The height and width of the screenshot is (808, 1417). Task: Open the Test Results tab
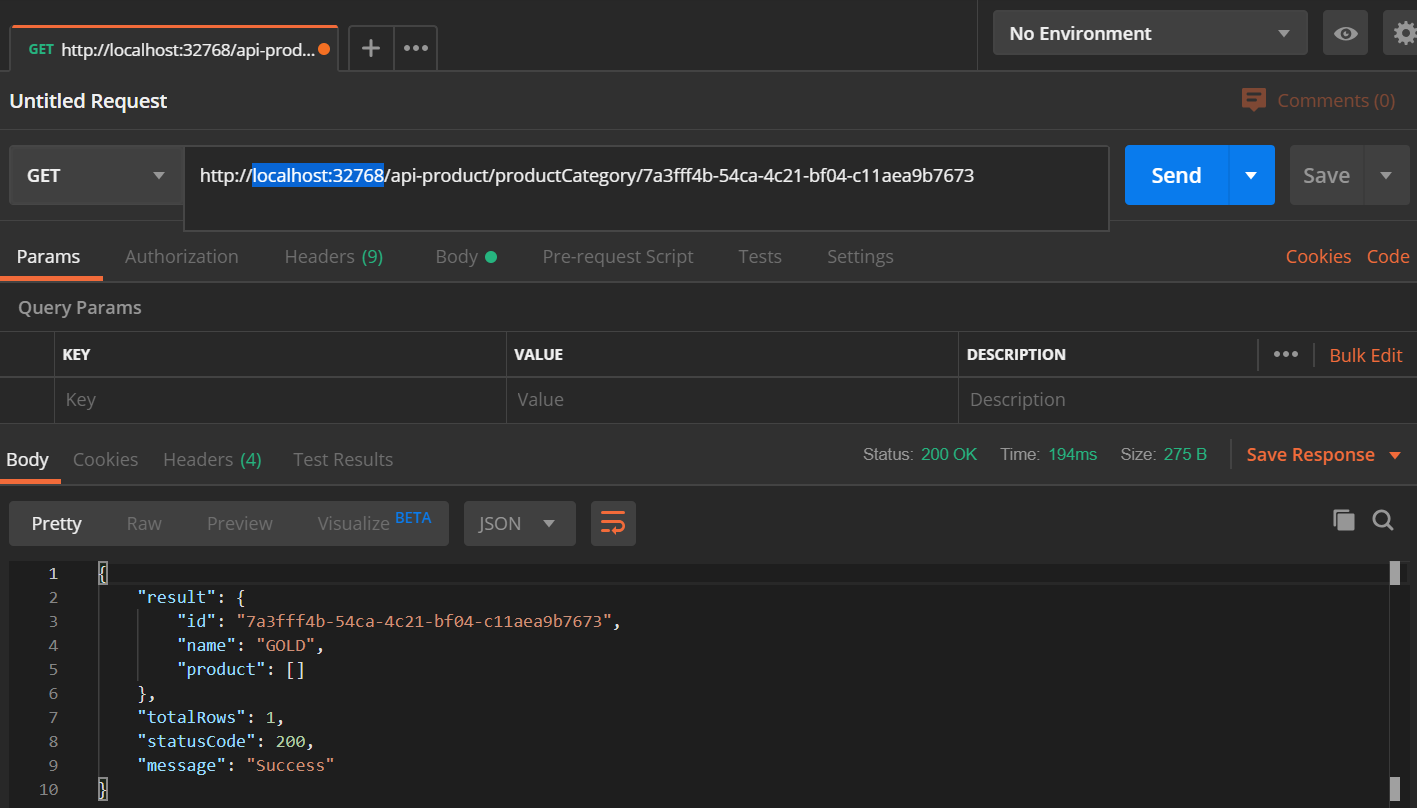[x=343, y=460]
